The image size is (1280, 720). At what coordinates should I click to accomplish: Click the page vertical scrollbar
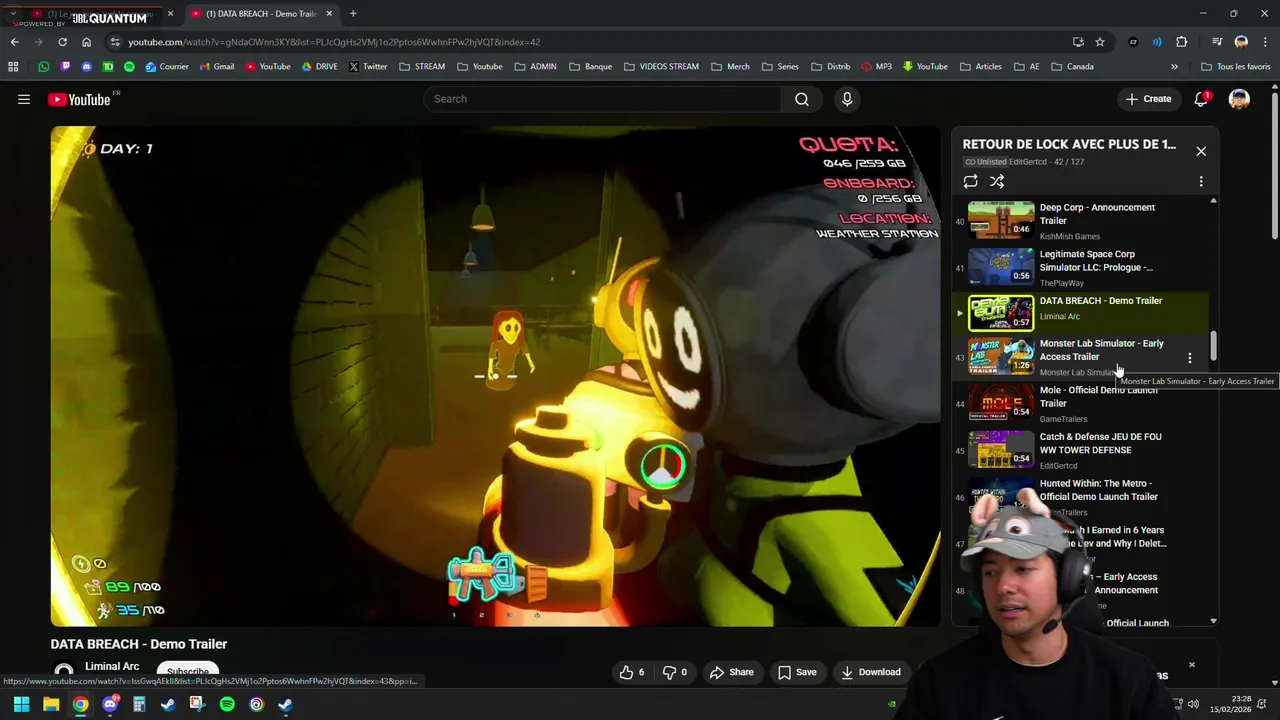tap(1275, 165)
